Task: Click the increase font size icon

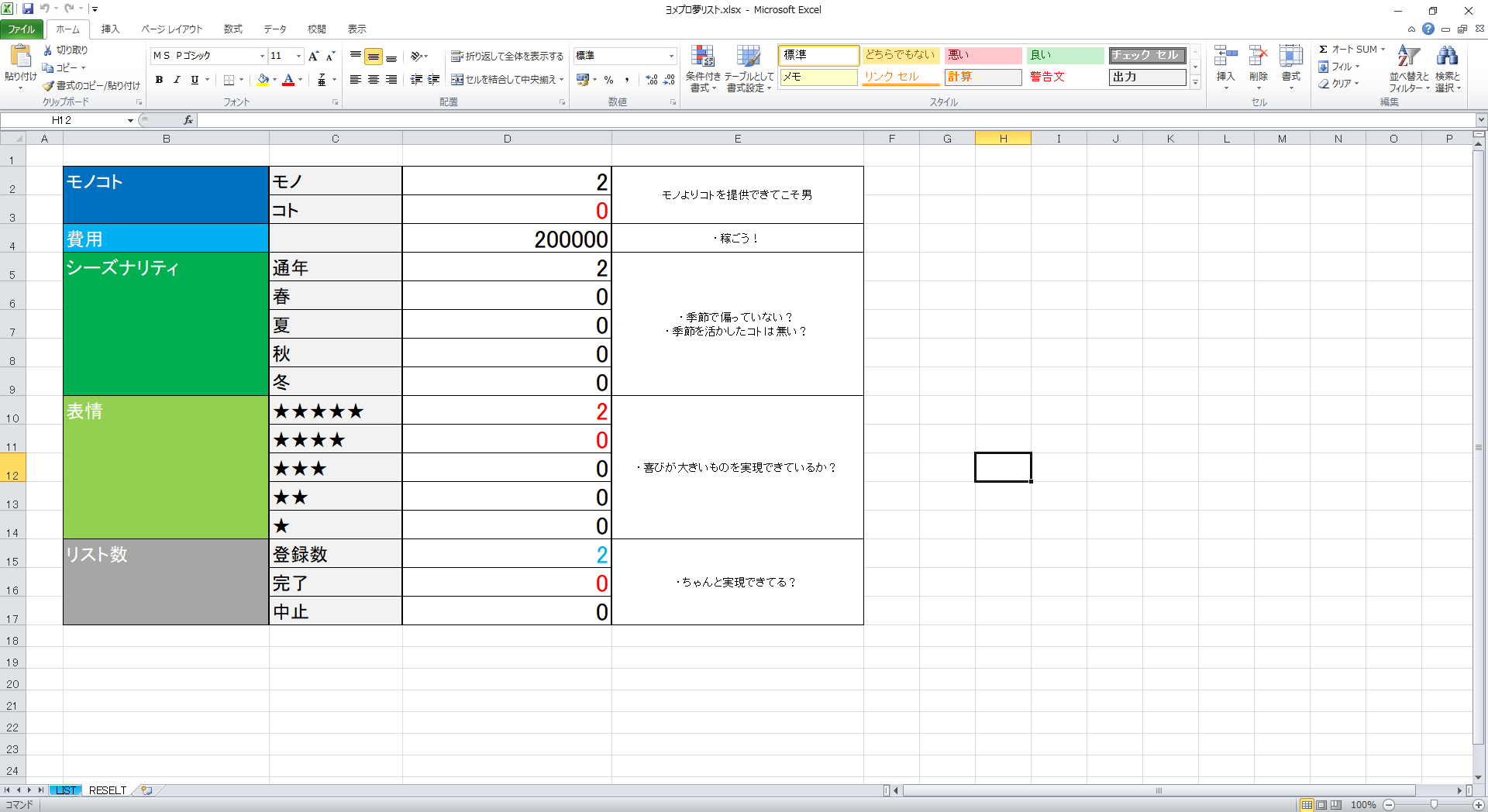Action: [313, 56]
